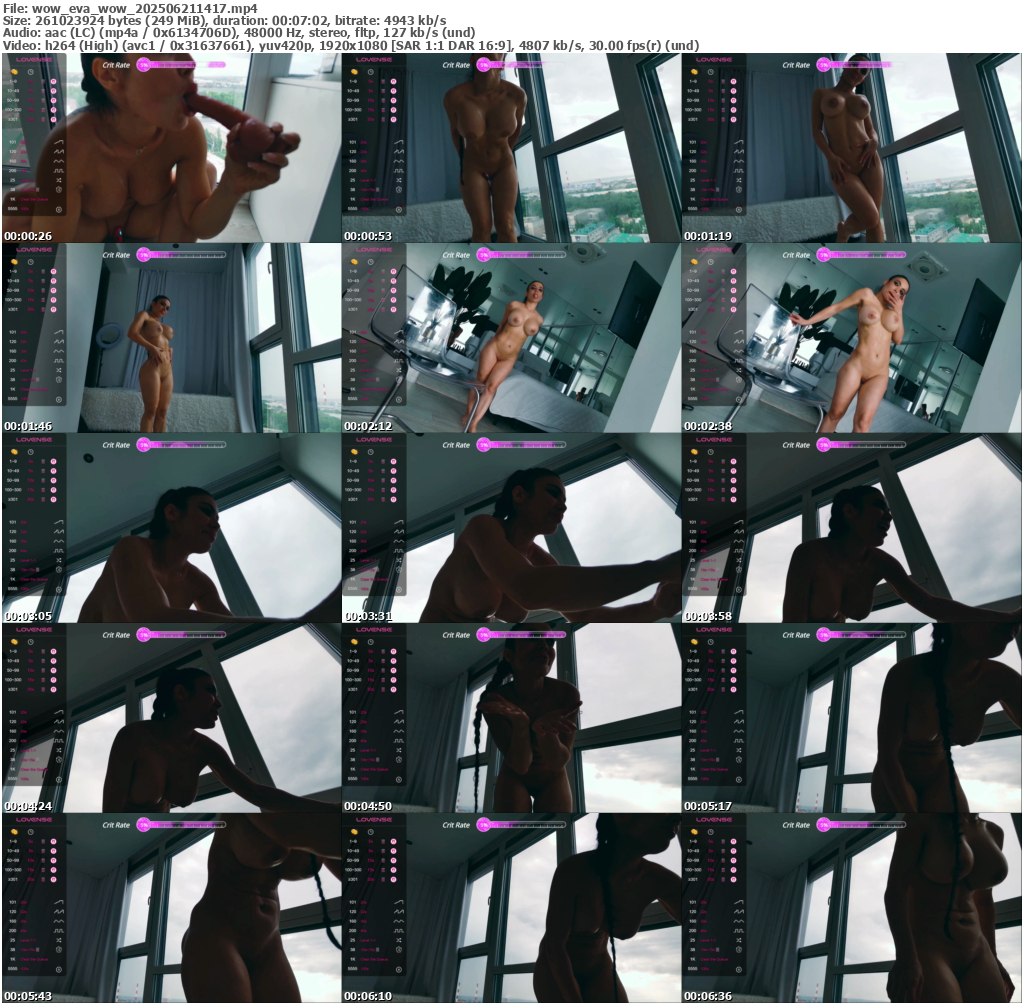
Task: Select the frame stamped 00:03:05
Action: pos(171,528)
